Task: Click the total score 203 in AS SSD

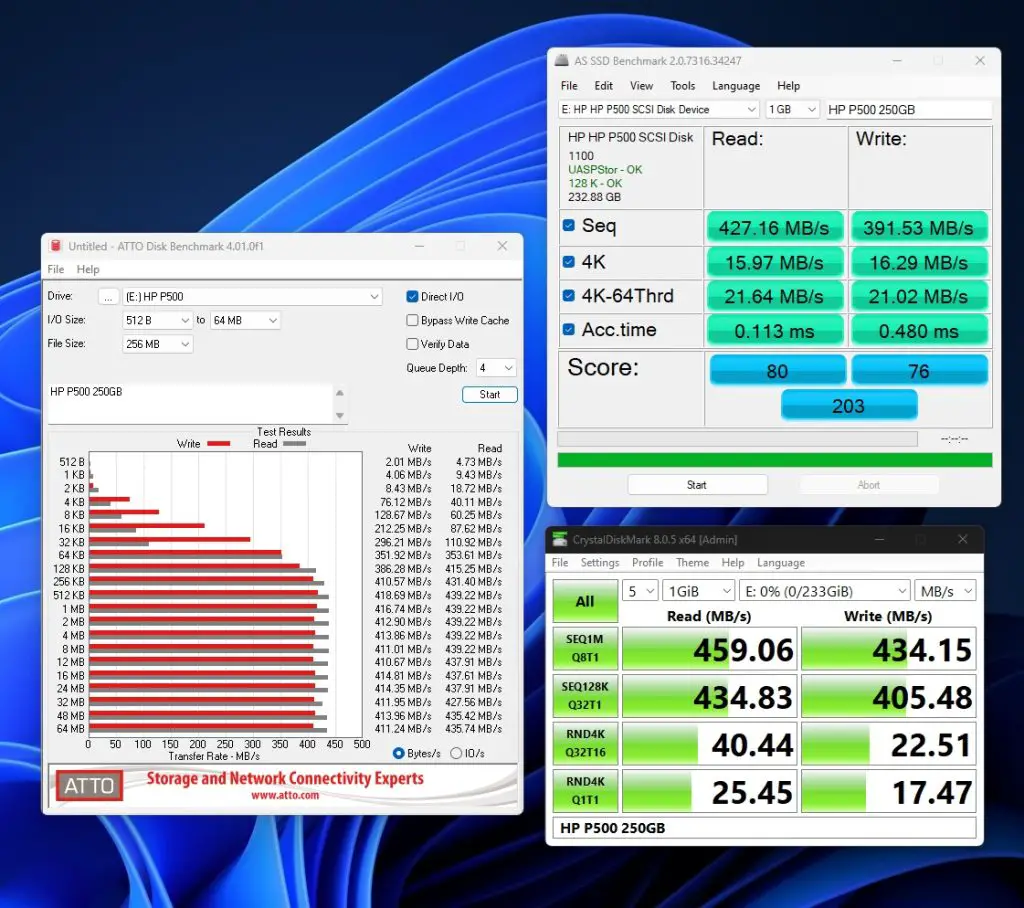Action: (x=849, y=405)
